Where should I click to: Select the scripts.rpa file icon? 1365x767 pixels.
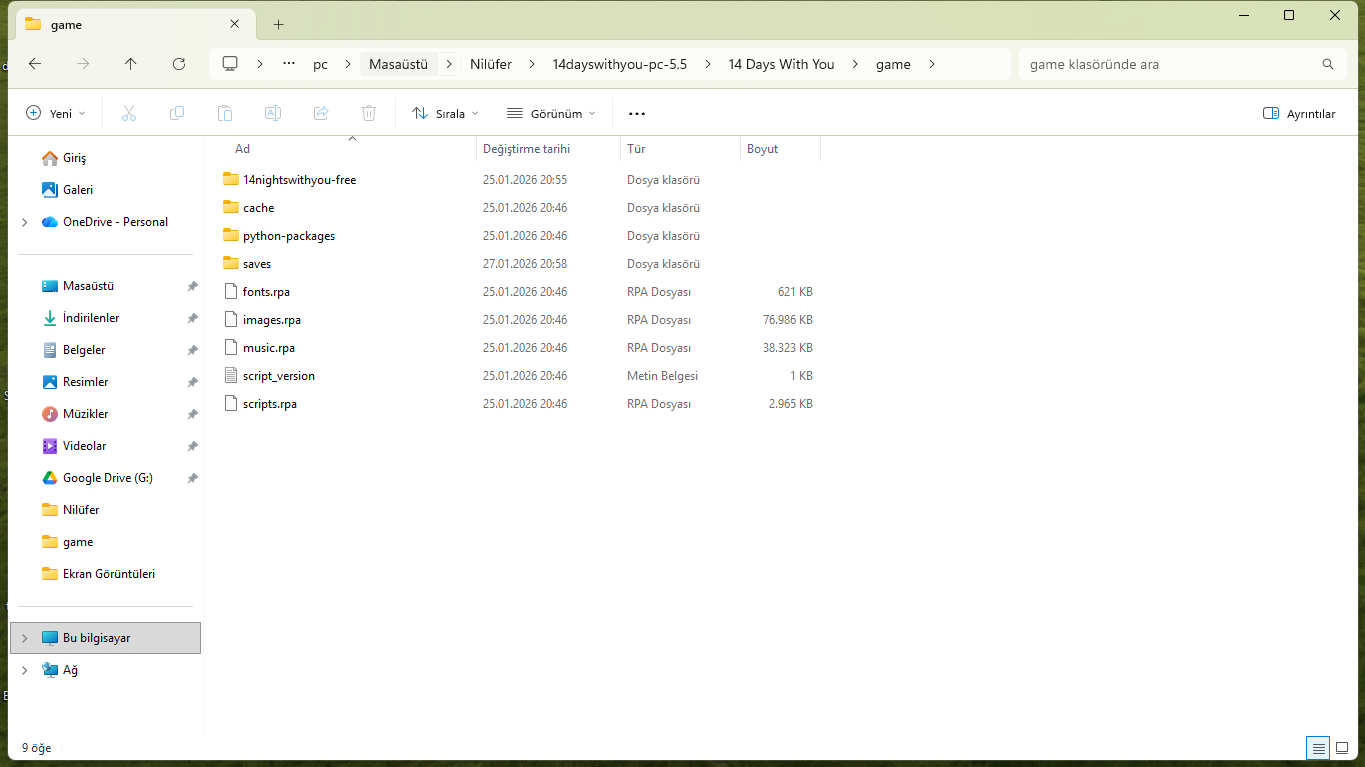(231, 404)
